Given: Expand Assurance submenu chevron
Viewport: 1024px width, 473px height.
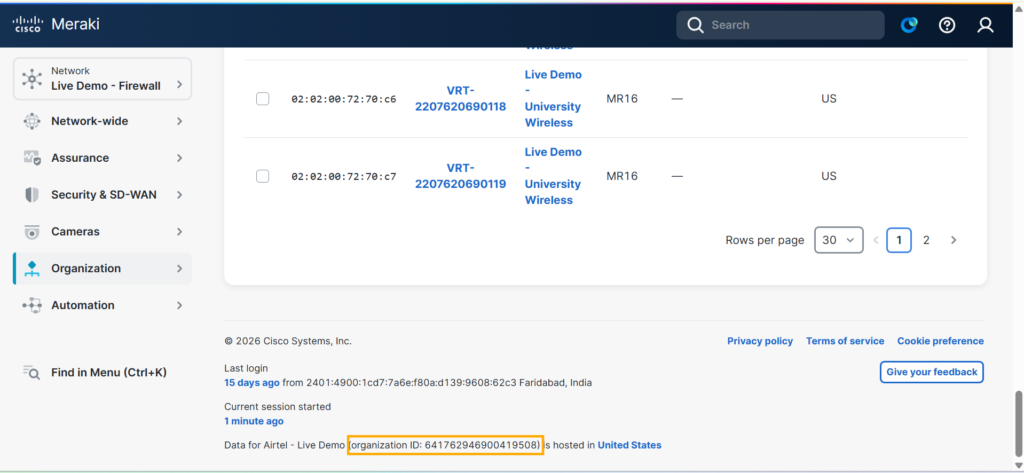Looking at the screenshot, I should click(180, 158).
